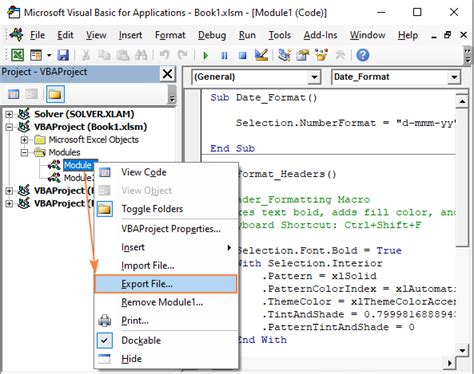Image resolution: width=474 pixels, height=374 pixels.
Task: Open the (General) object dropdown
Action: point(314,77)
